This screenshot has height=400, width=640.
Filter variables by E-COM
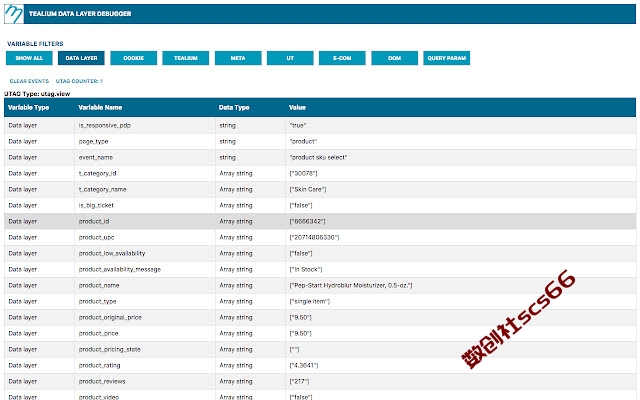[x=342, y=58]
